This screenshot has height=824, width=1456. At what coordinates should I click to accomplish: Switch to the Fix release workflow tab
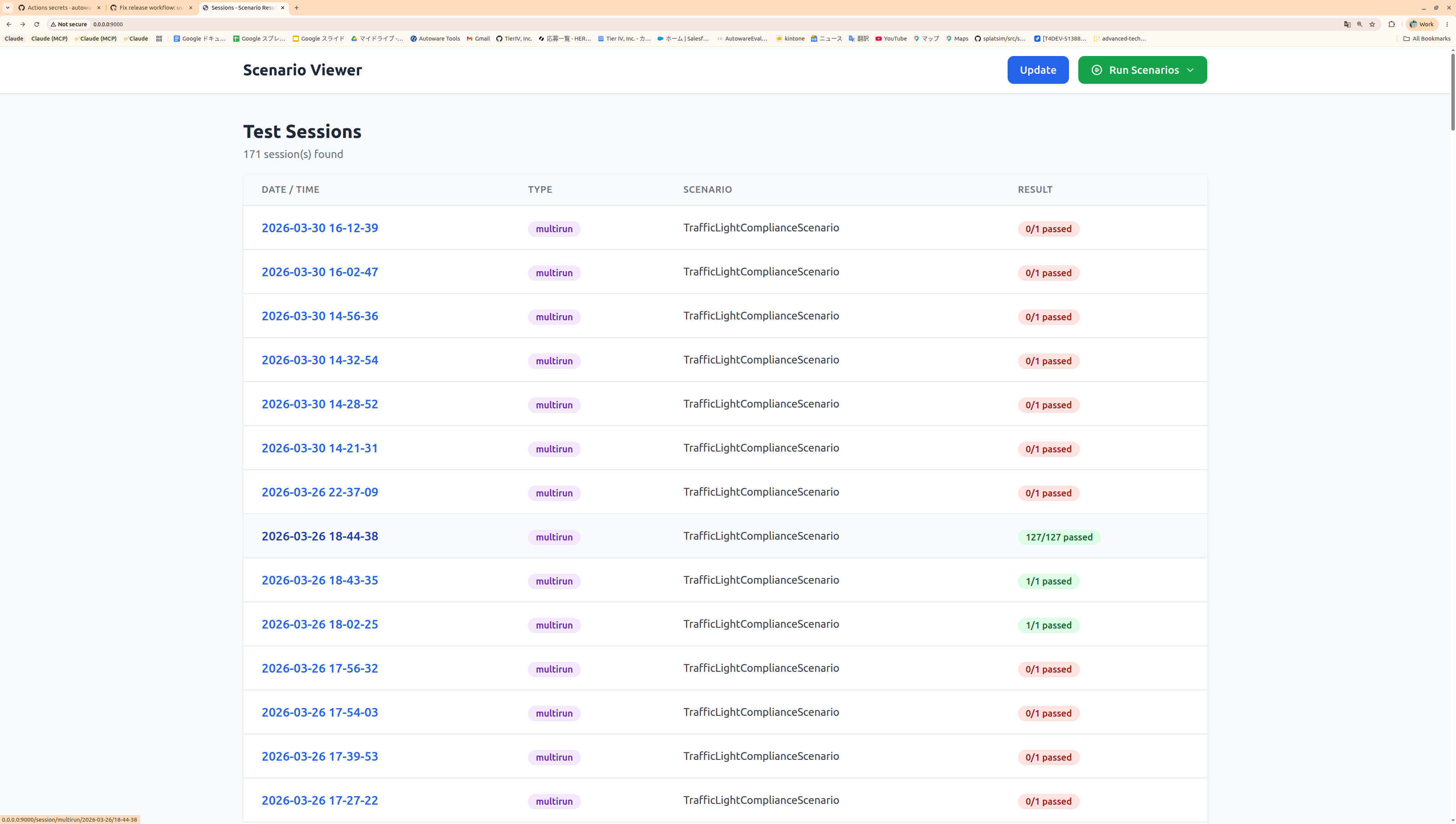pyautogui.click(x=151, y=8)
